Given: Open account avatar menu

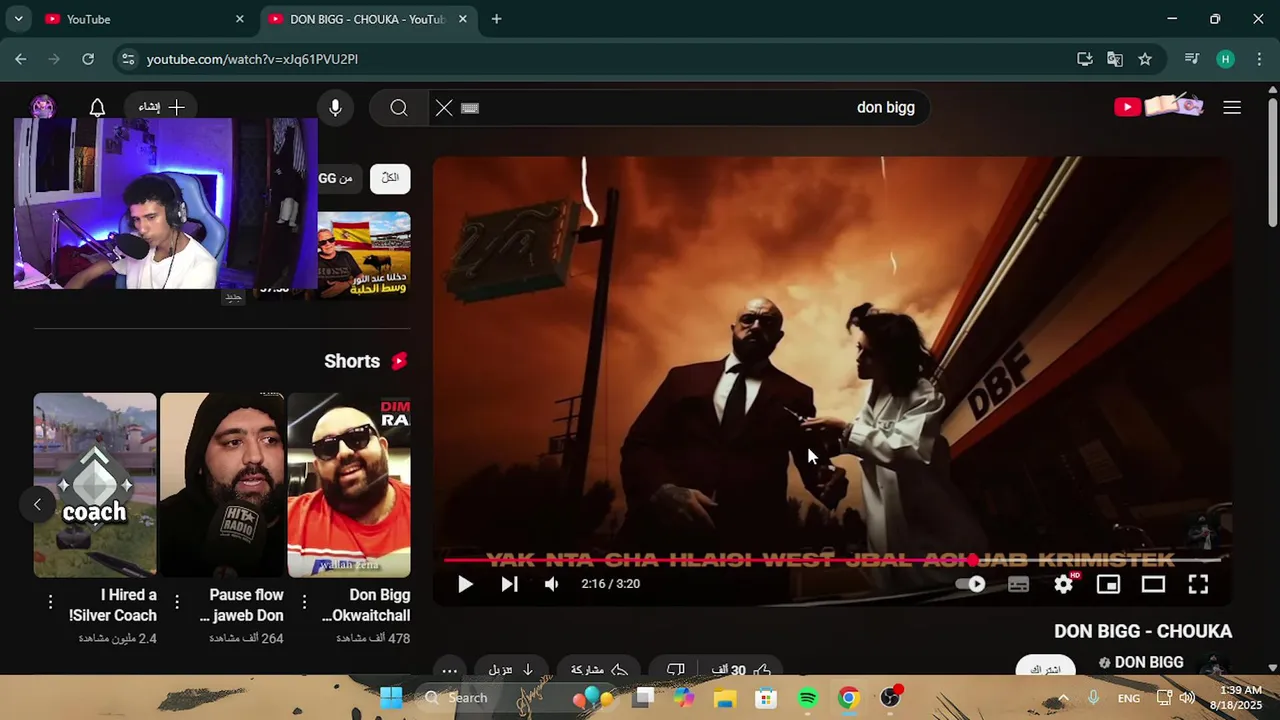Looking at the screenshot, I should pyautogui.click(x=43, y=106).
